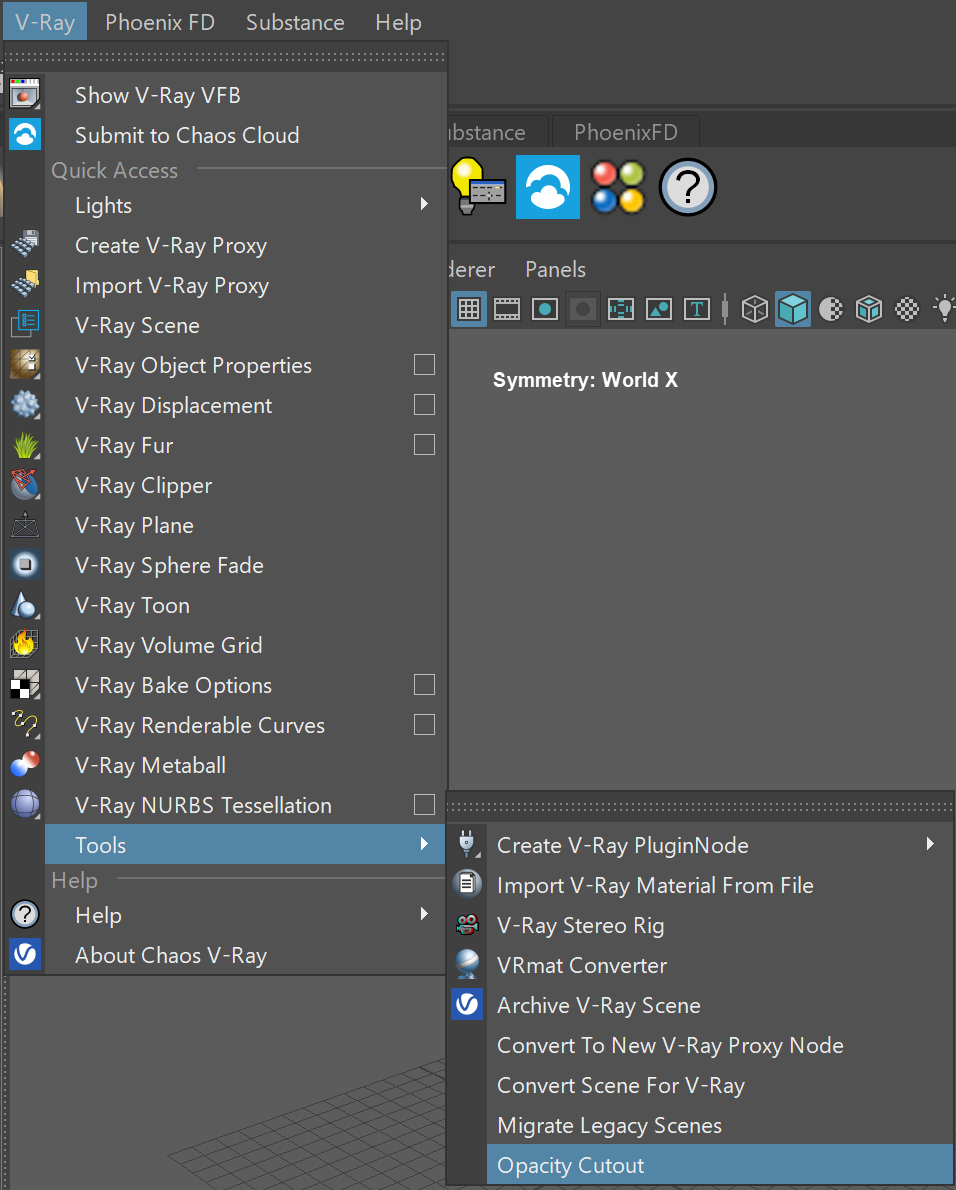Click the Show V-Ray VFB icon
The image size is (956, 1190).
click(24, 95)
